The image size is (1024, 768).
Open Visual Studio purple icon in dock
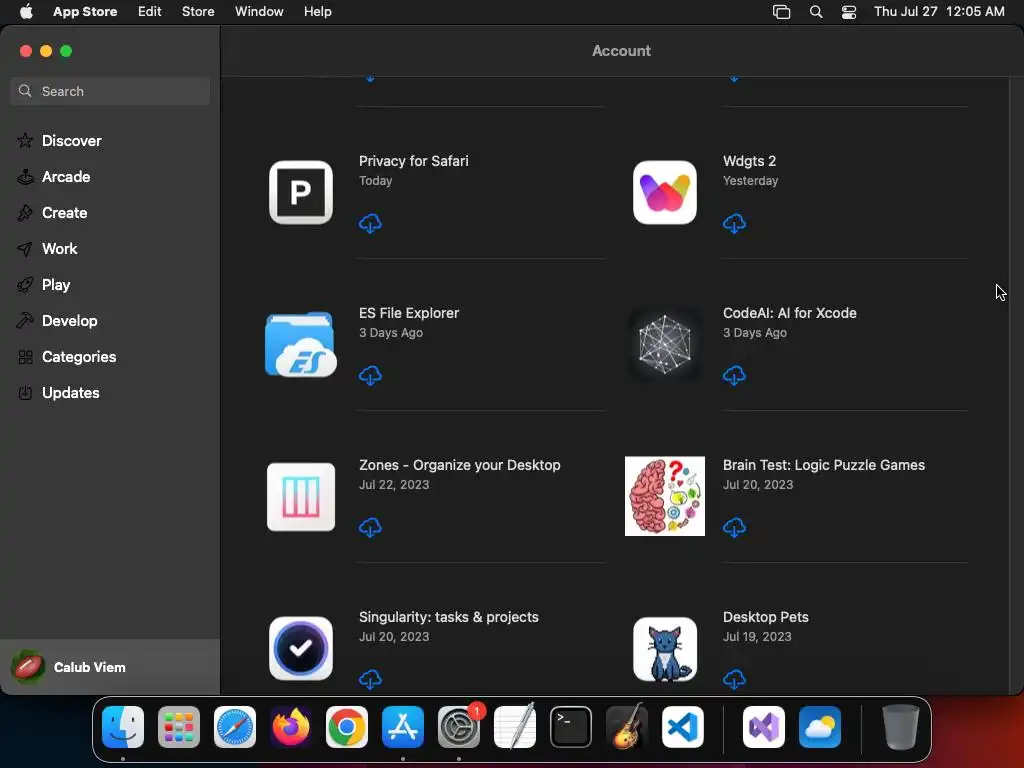764,727
